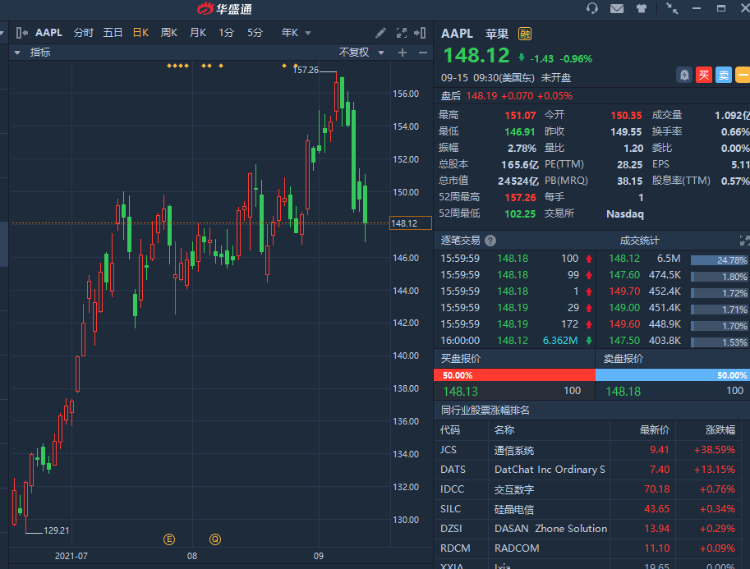Select the 逐笔交易 tab
The image size is (750, 569).
click(461, 241)
